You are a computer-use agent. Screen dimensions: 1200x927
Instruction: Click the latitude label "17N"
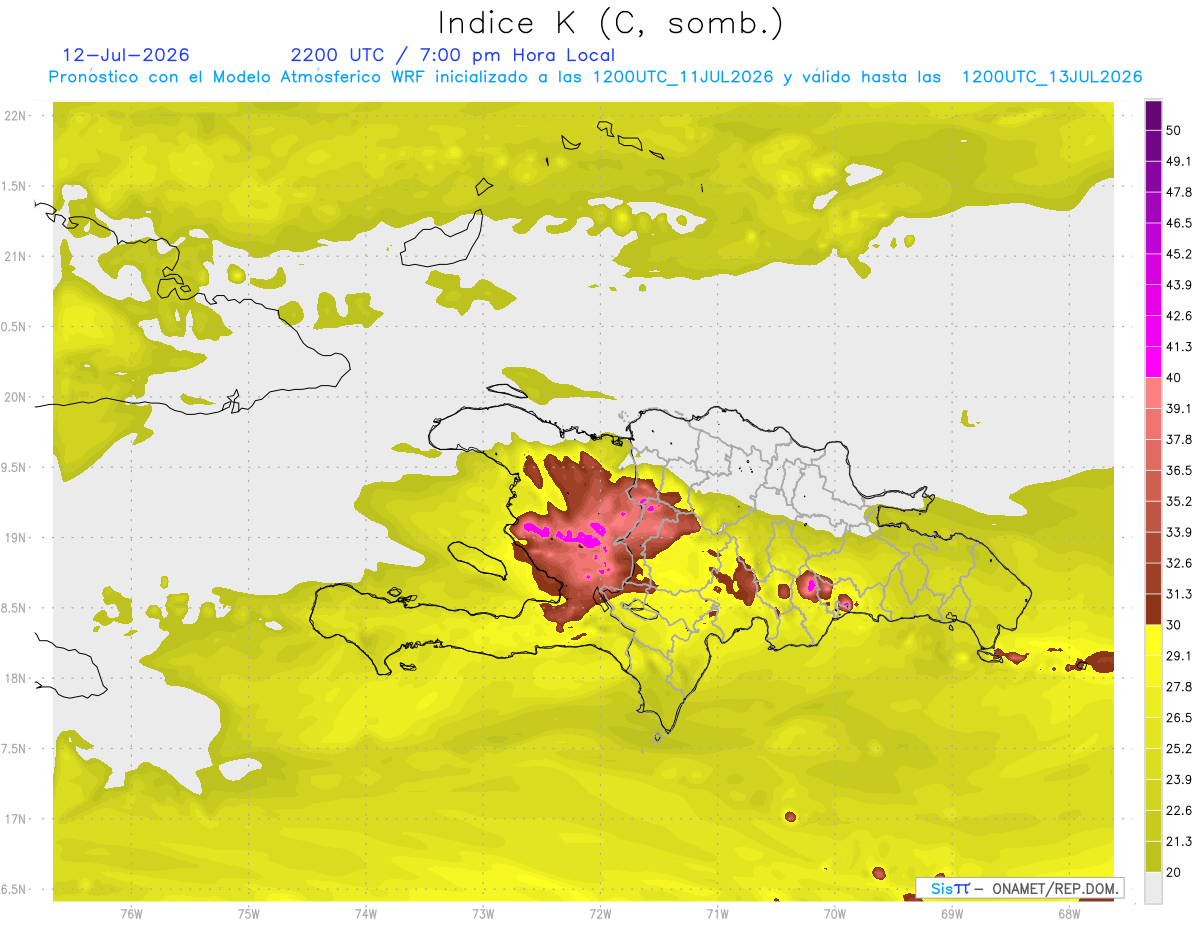point(16,819)
